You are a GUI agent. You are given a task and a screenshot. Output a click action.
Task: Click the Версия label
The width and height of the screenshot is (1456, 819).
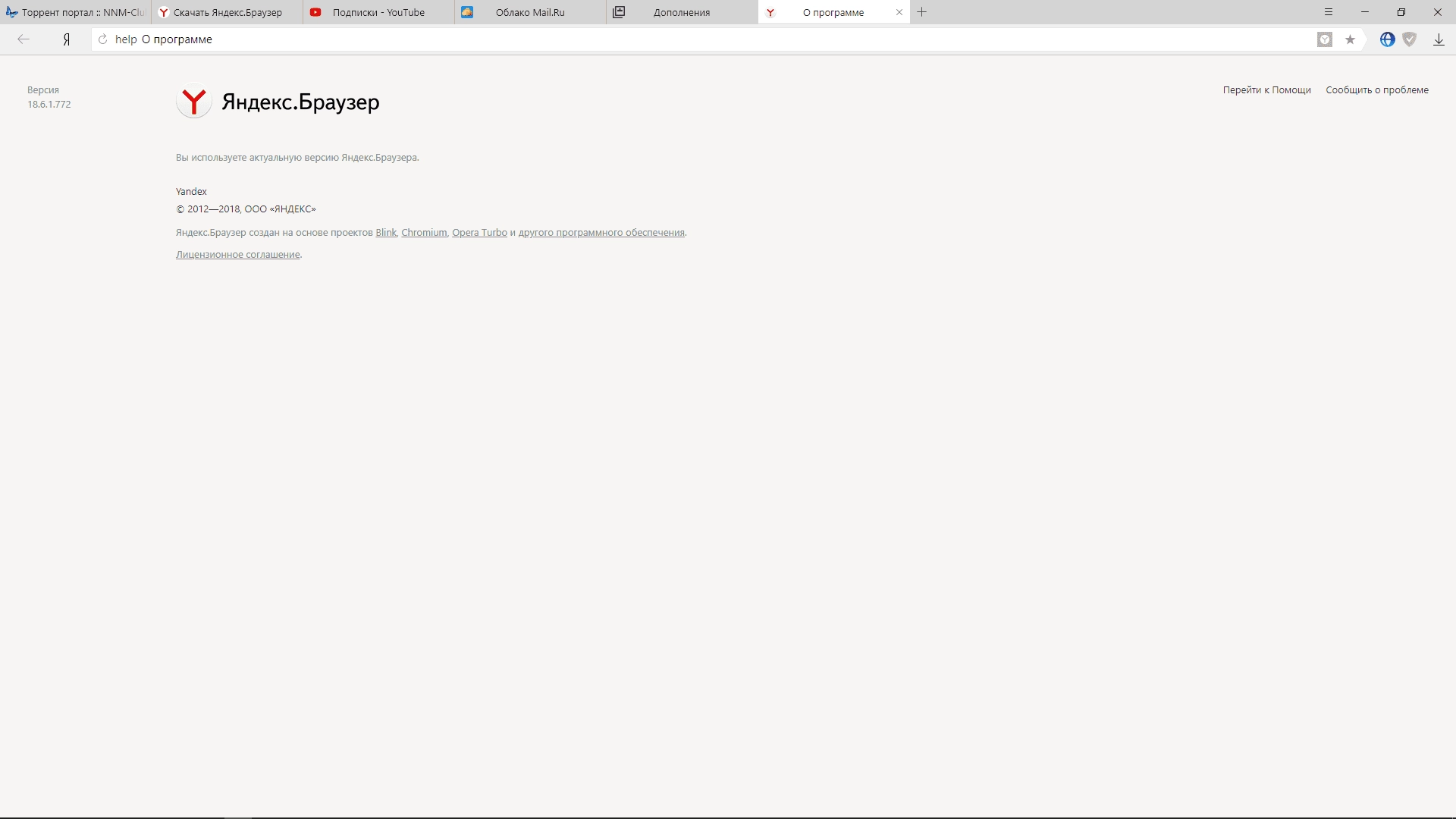pyautogui.click(x=43, y=90)
